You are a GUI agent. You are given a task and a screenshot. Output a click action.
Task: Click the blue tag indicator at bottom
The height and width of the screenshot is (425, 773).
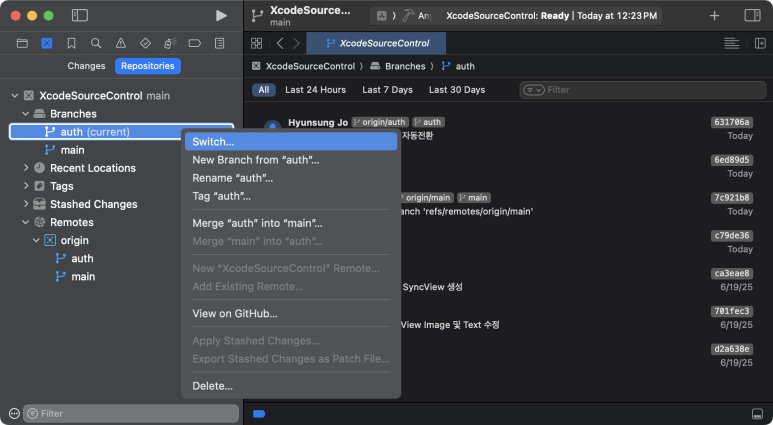point(259,414)
